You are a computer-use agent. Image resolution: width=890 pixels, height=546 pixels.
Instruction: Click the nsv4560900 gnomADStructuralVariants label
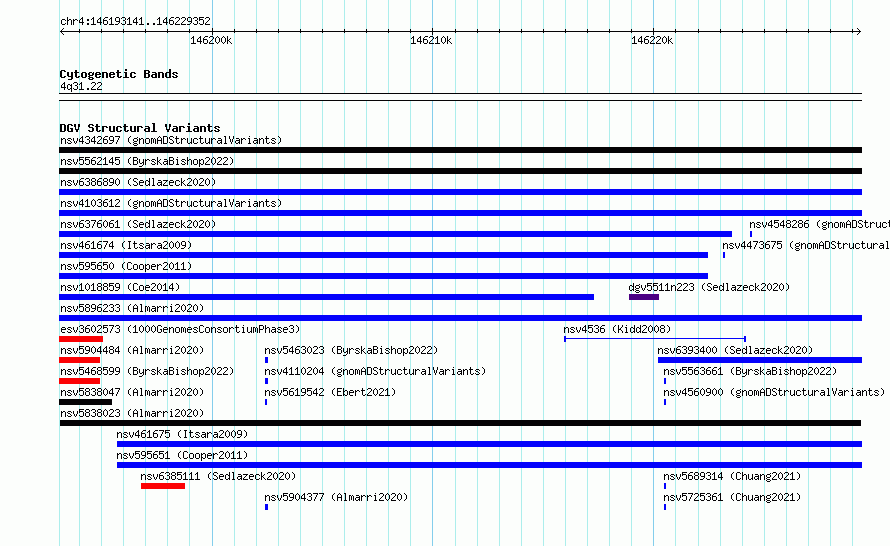click(x=774, y=392)
